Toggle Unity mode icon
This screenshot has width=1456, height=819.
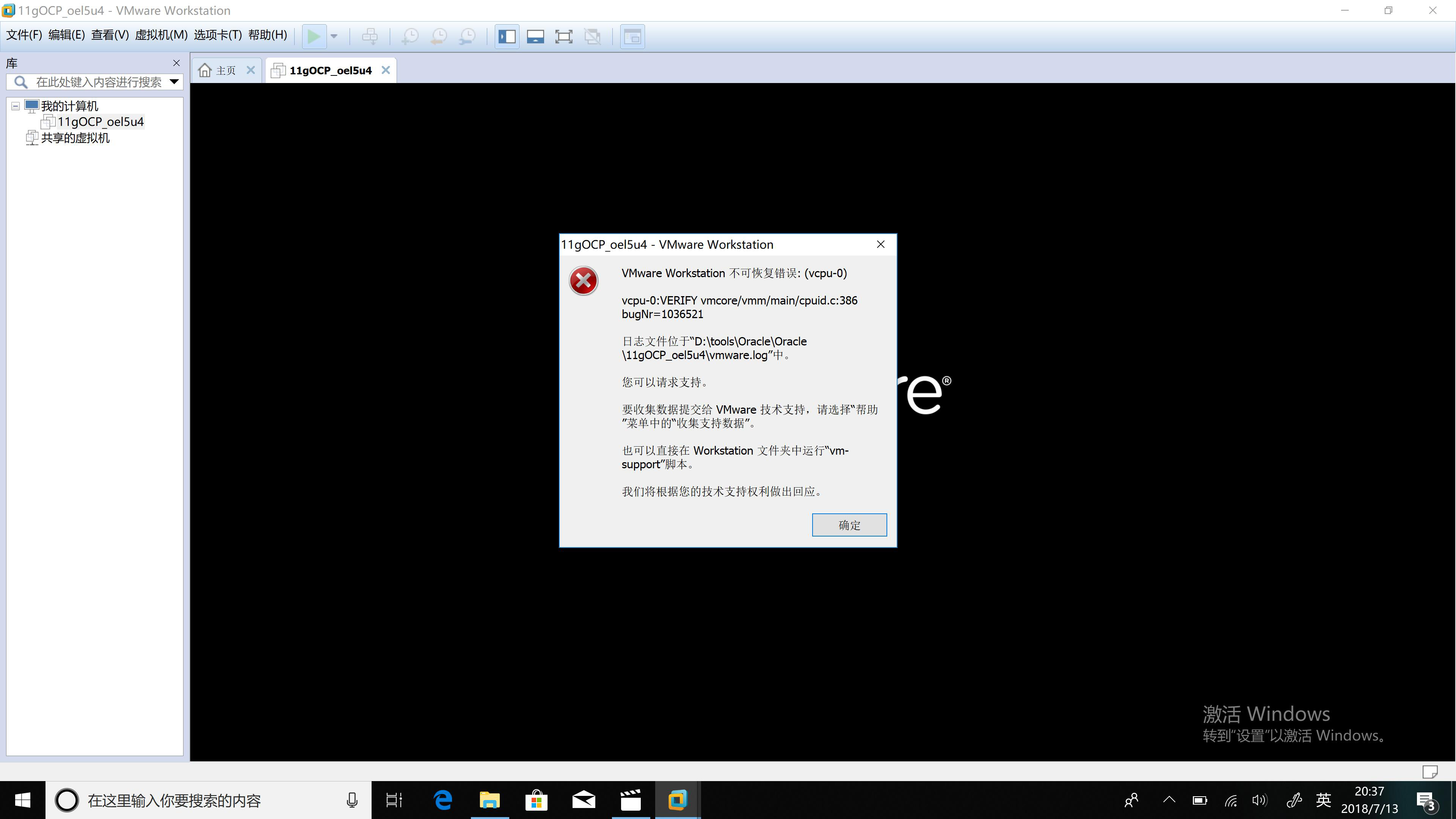coord(592,37)
